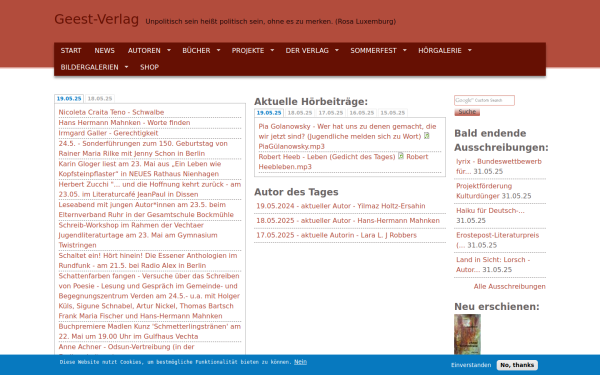Open the Geest-Verlag site title
This screenshot has width=600, height=375.
96,19
